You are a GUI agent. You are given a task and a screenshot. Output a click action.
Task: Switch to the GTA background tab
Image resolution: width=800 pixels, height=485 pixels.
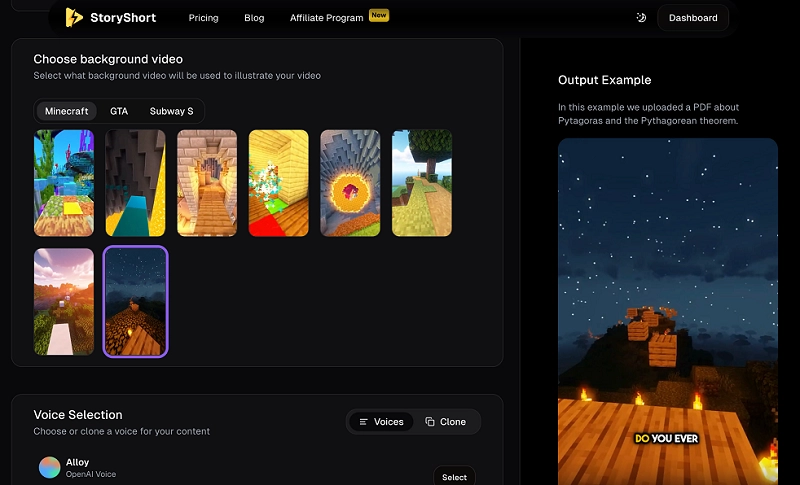coord(119,111)
